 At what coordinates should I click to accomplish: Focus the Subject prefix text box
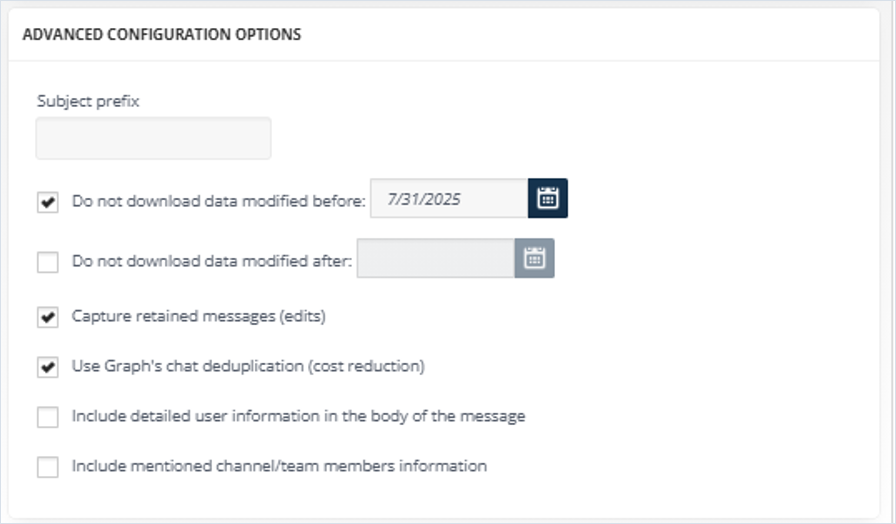click(153, 138)
